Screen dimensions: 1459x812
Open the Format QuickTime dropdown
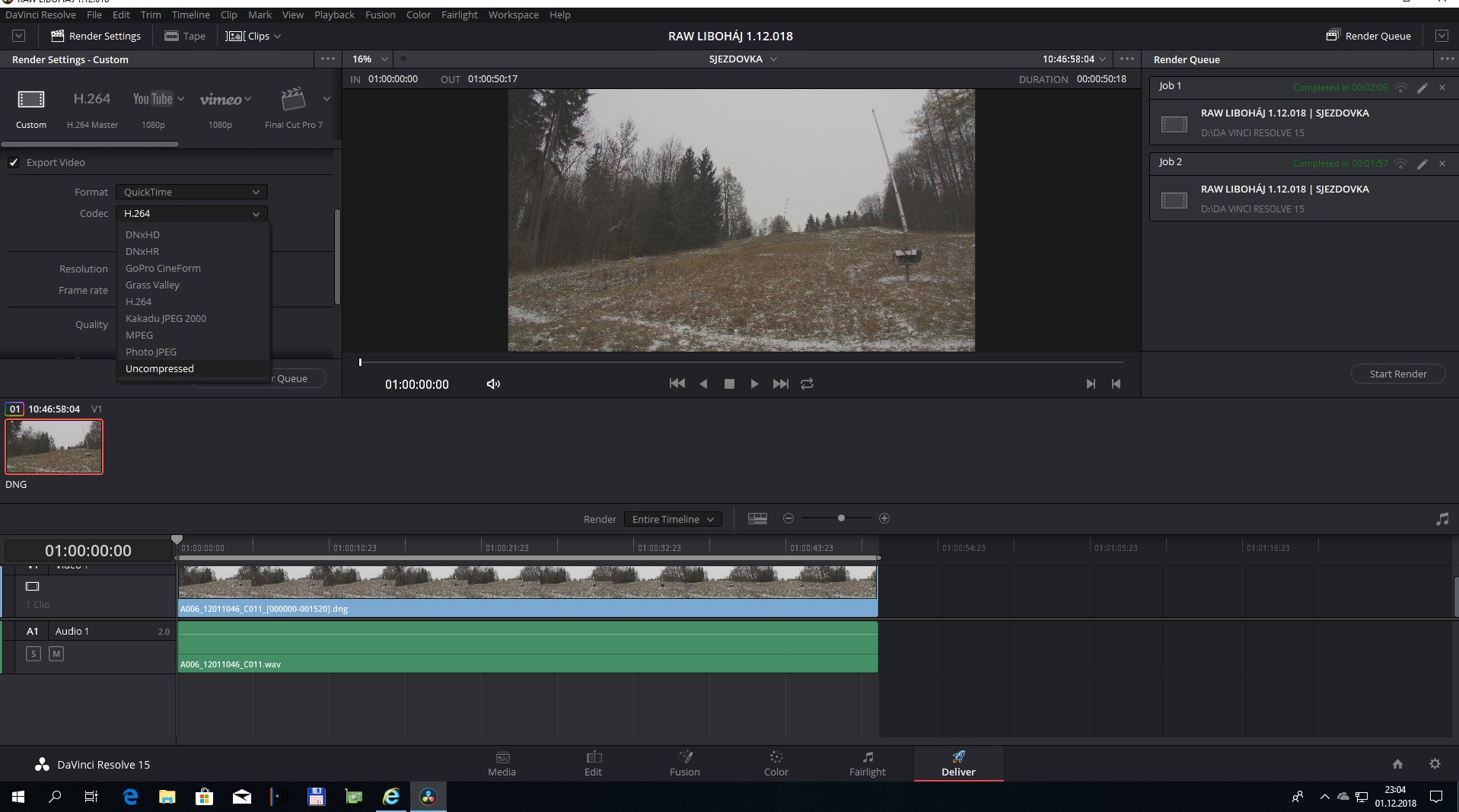pyautogui.click(x=191, y=193)
